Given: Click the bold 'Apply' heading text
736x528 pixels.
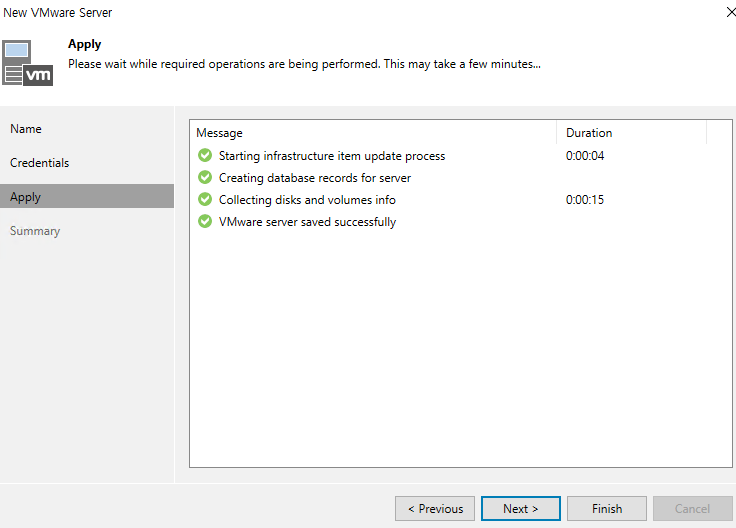Looking at the screenshot, I should [84, 44].
